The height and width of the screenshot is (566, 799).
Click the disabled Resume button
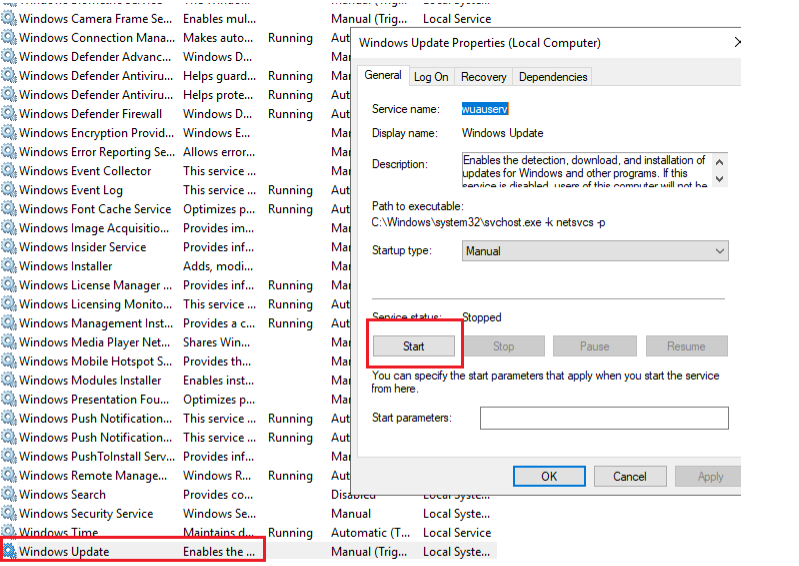click(686, 346)
